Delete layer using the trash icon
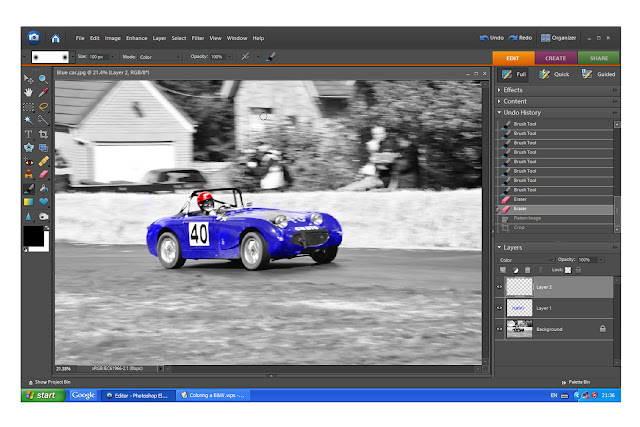The height and width of the screenshot is (427, 640). pyautogui.click(x=527, y=269)
